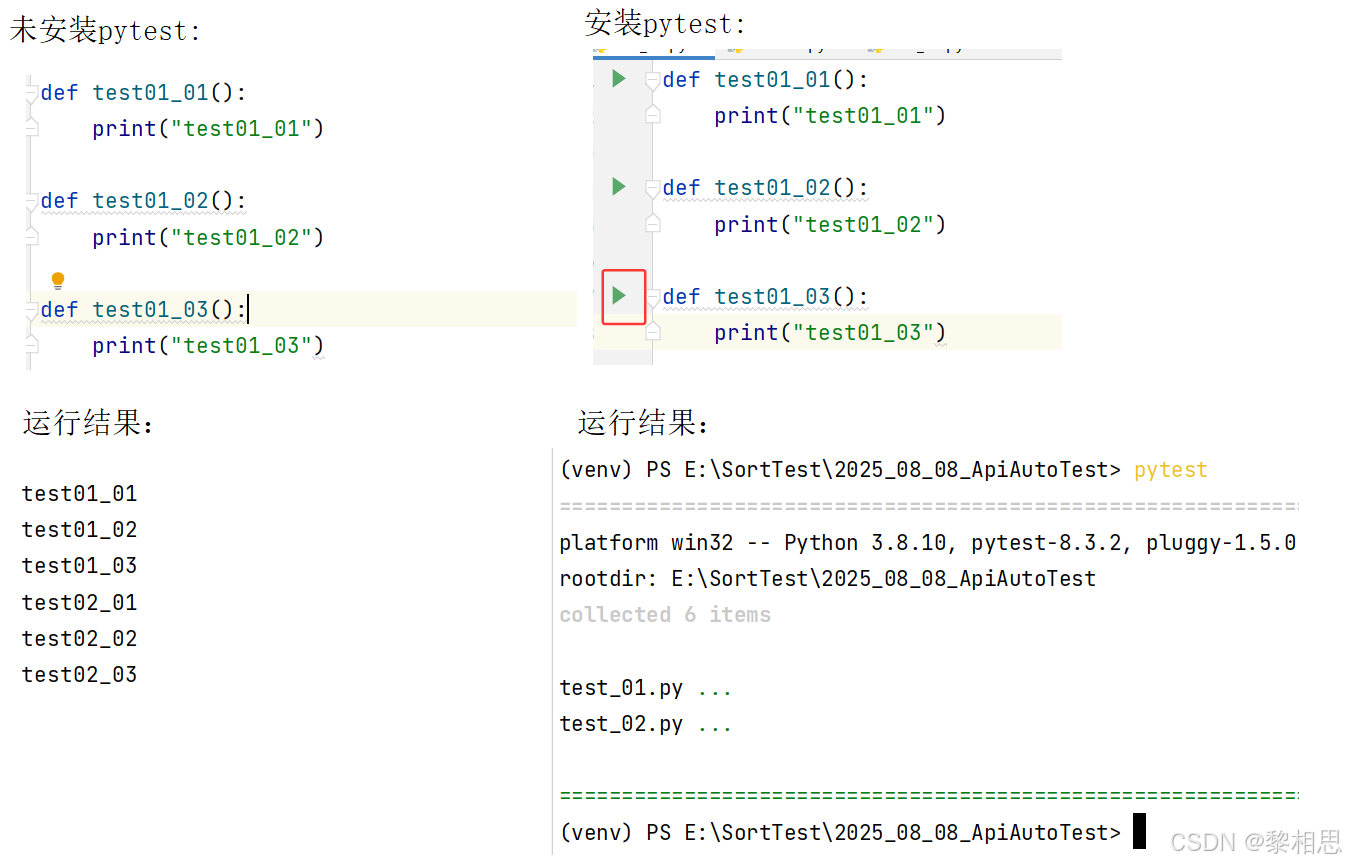Click the test02_03 output line
The image size is (1346, 864).
click(x=79, y=674)
